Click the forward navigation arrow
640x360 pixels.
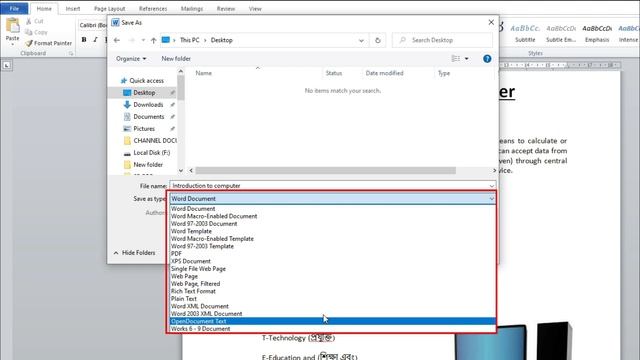tap(131, 40)
